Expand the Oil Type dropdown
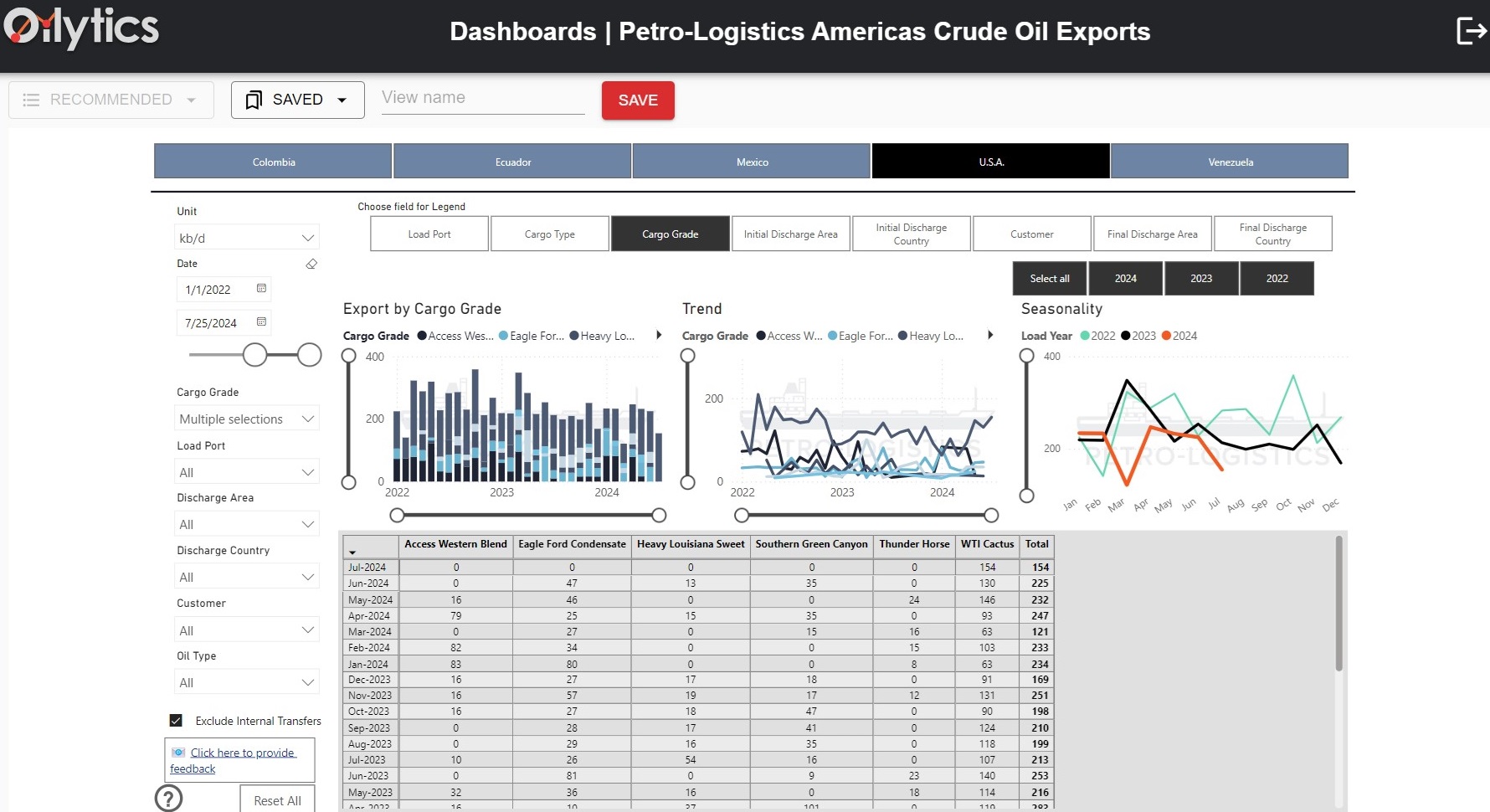 [247, 682]
